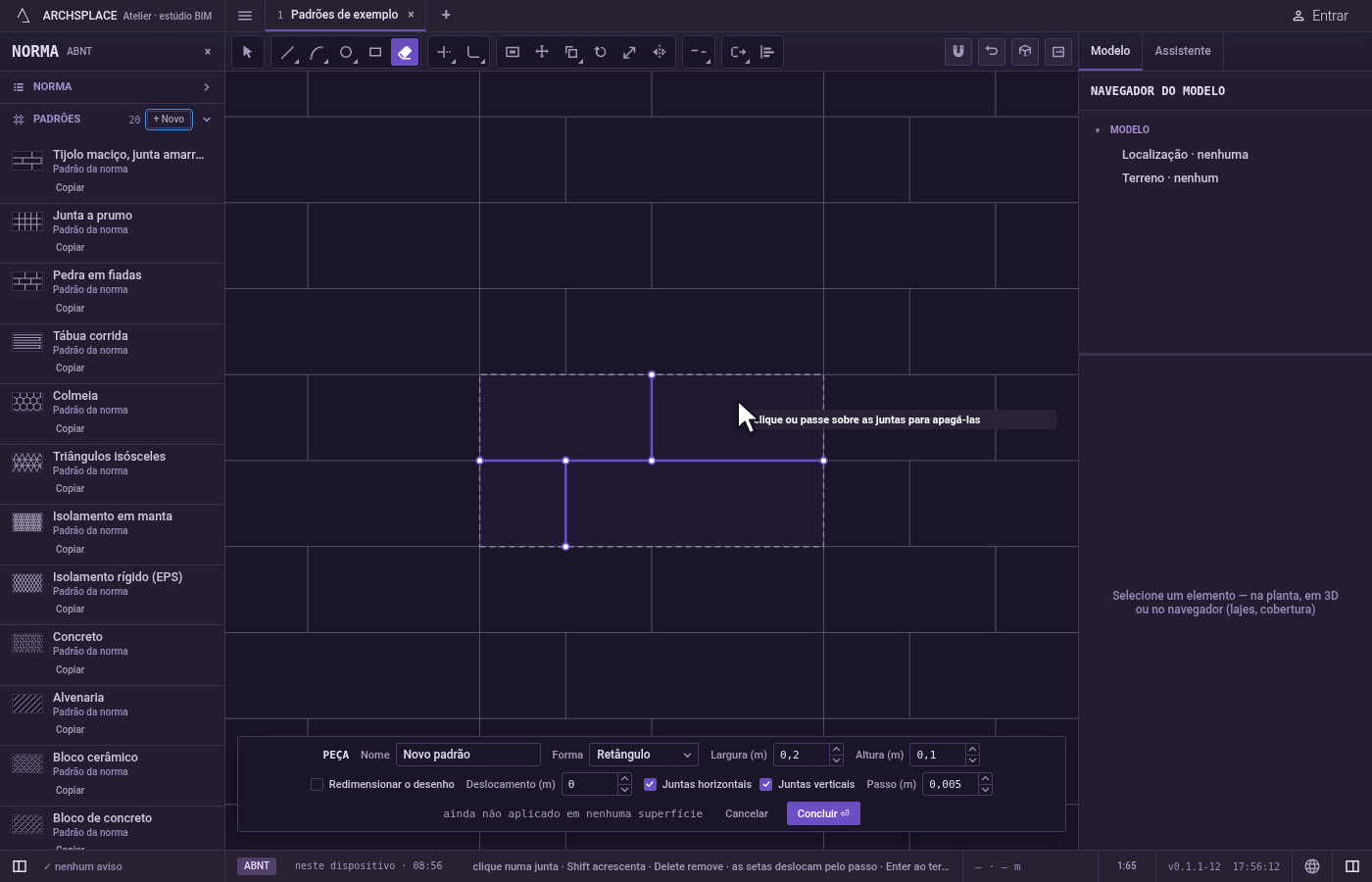
Task: Click the Concluir button
Action: pos(823,813)
